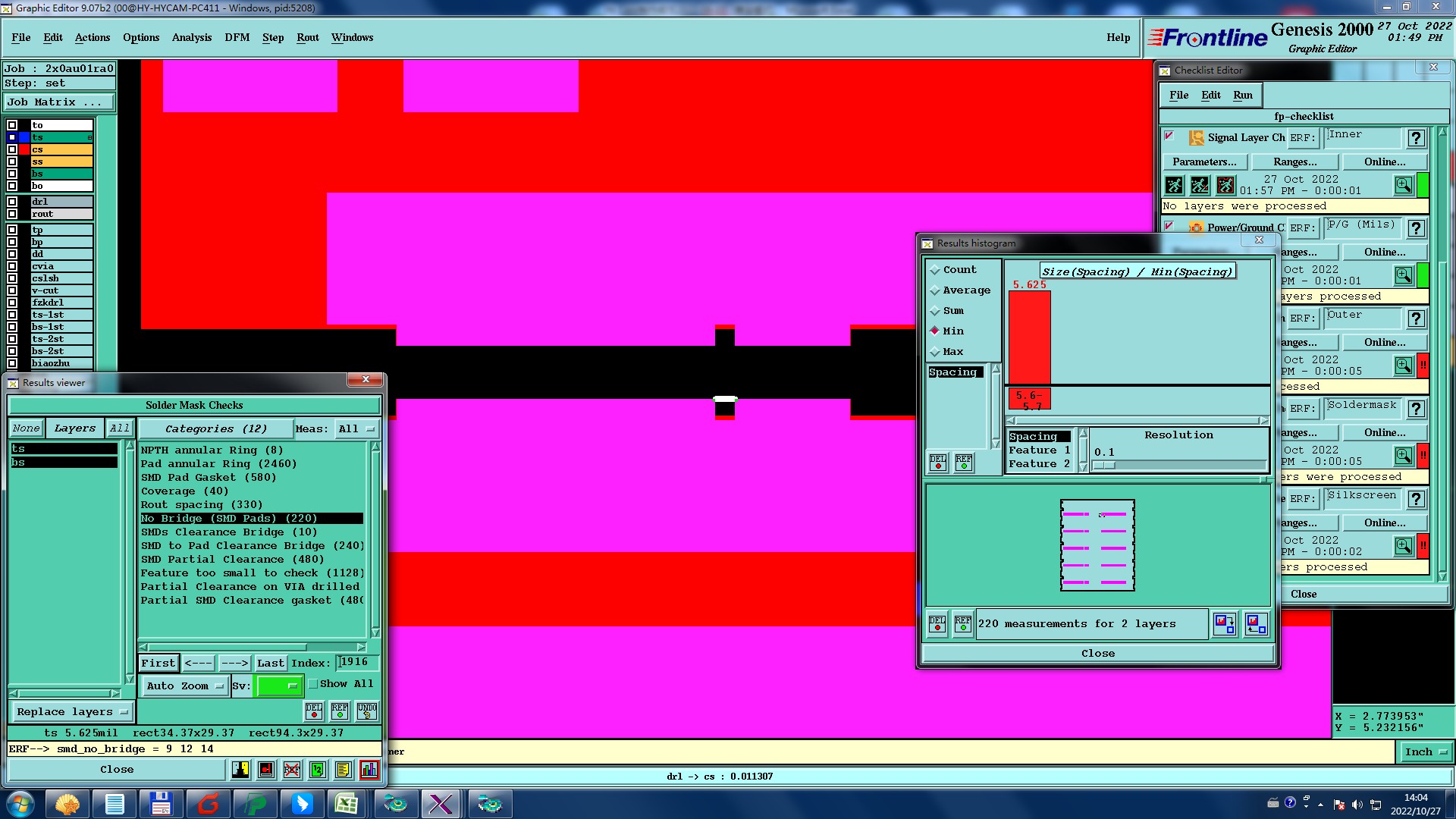Open the Inch units dropdown

tap(1425, 752)
